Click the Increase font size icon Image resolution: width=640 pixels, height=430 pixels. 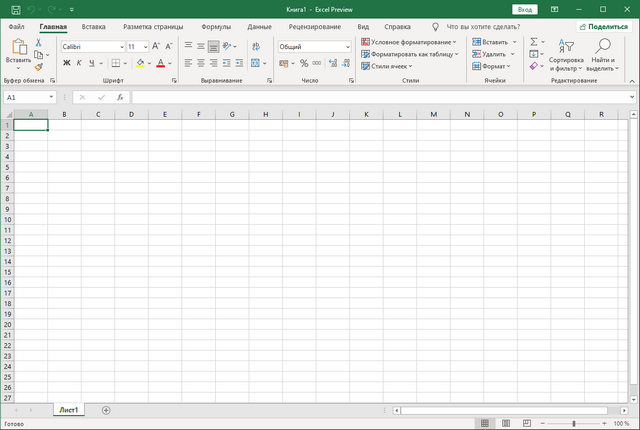(x=156, y=46)
